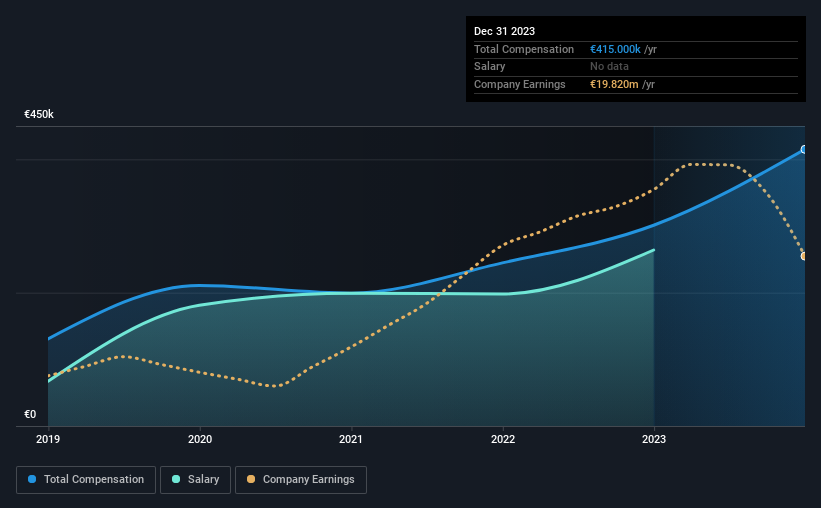Image resolution: width=821 pixels, height=508 pixels.
Task: Click the No data salary value
Action: pos(609,67)
